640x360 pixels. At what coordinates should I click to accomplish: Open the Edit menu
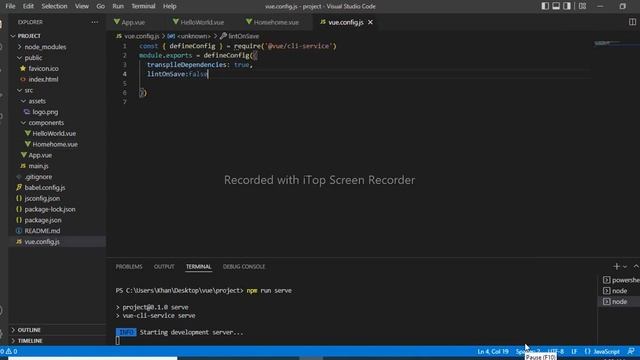click(28, 6)
